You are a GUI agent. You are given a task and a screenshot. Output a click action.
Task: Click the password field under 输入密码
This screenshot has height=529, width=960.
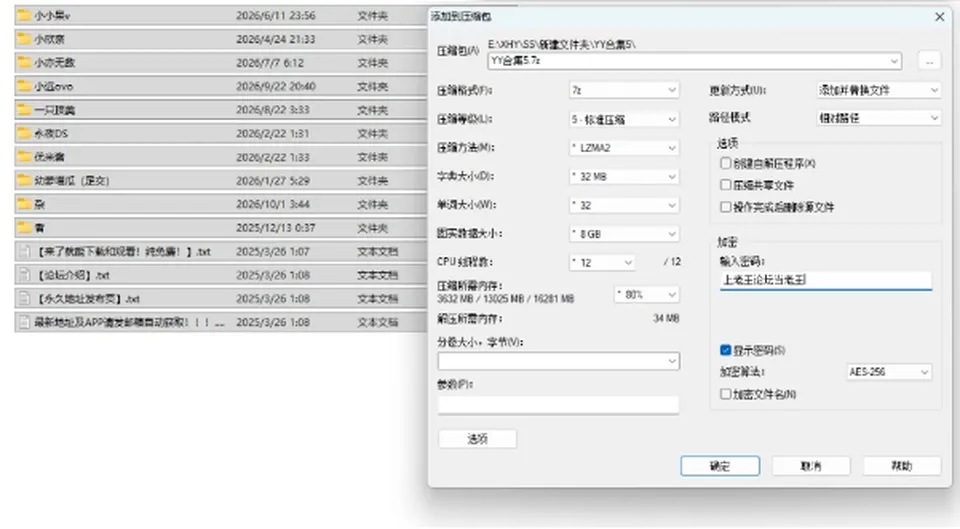[x=826, y=280]
